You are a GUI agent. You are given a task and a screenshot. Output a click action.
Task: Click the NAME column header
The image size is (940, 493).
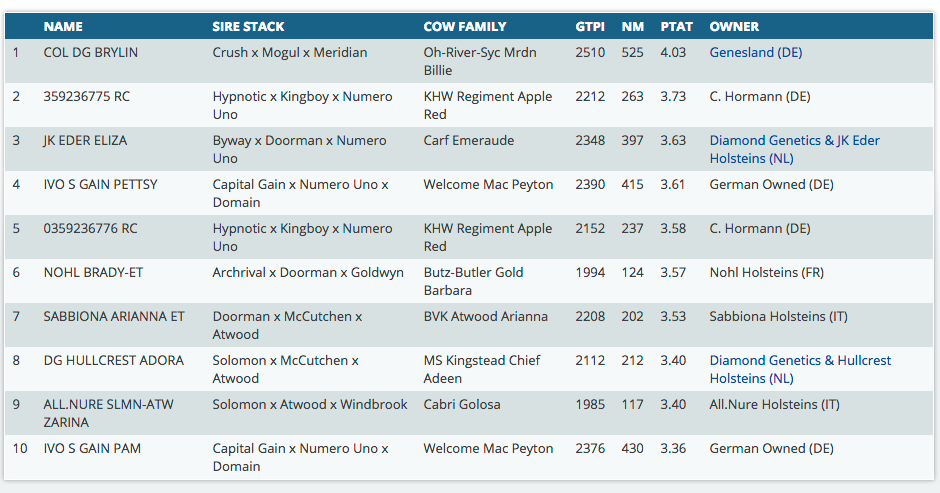point(63,26)
